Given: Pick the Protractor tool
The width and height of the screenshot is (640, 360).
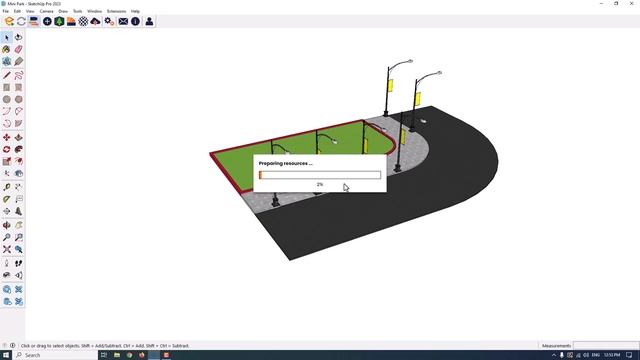Looking at the screenshot, I should 7,199.
